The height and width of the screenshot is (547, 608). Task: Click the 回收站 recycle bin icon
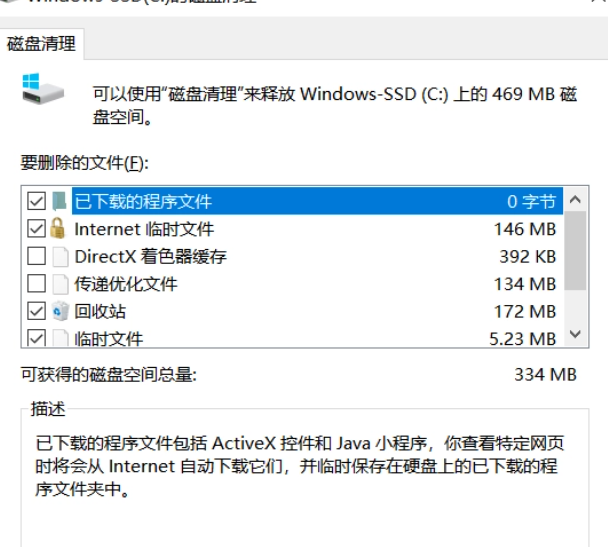(59, 311)
